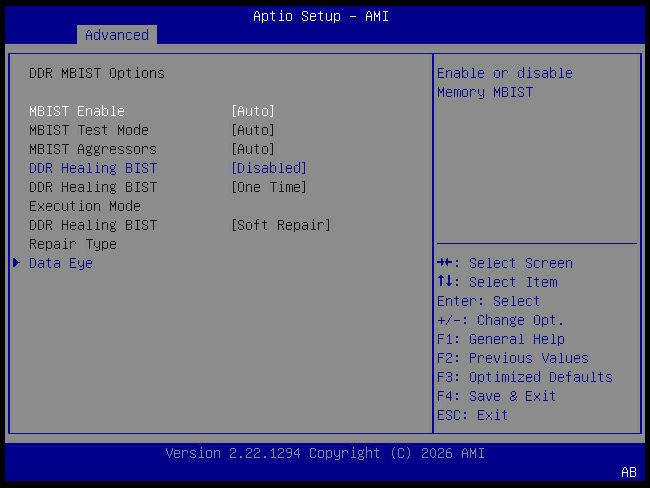Screen dimensions: 650x488
Task: Open MBIST Test Mode [Auto] value
Action: pyautogui.click(x=253, y=130)
